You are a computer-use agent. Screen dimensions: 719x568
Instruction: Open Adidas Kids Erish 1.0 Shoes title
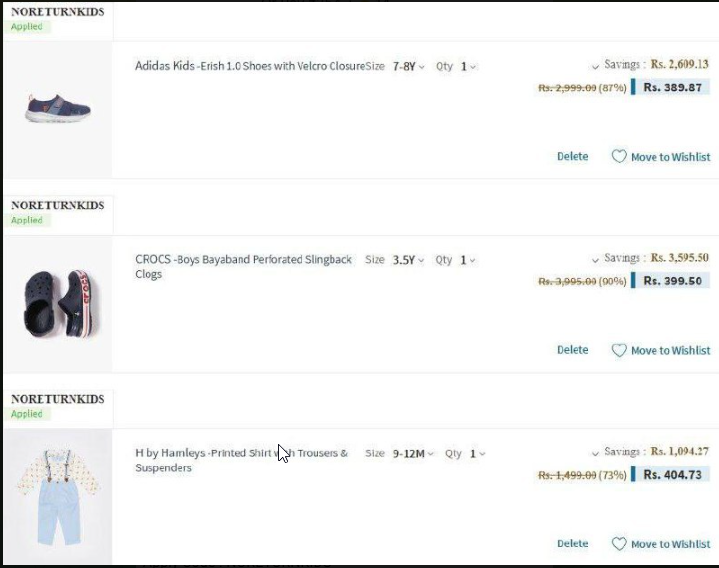(x=250, y=67)
